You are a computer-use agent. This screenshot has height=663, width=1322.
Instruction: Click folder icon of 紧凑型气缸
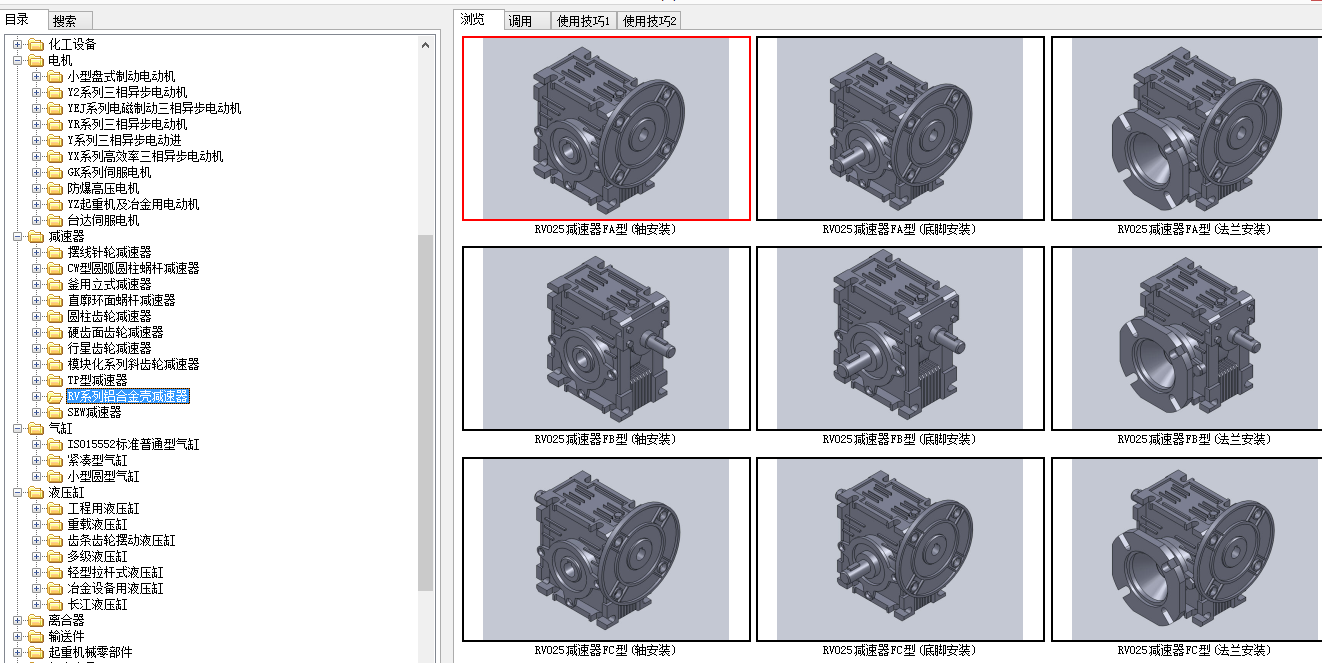55,460
